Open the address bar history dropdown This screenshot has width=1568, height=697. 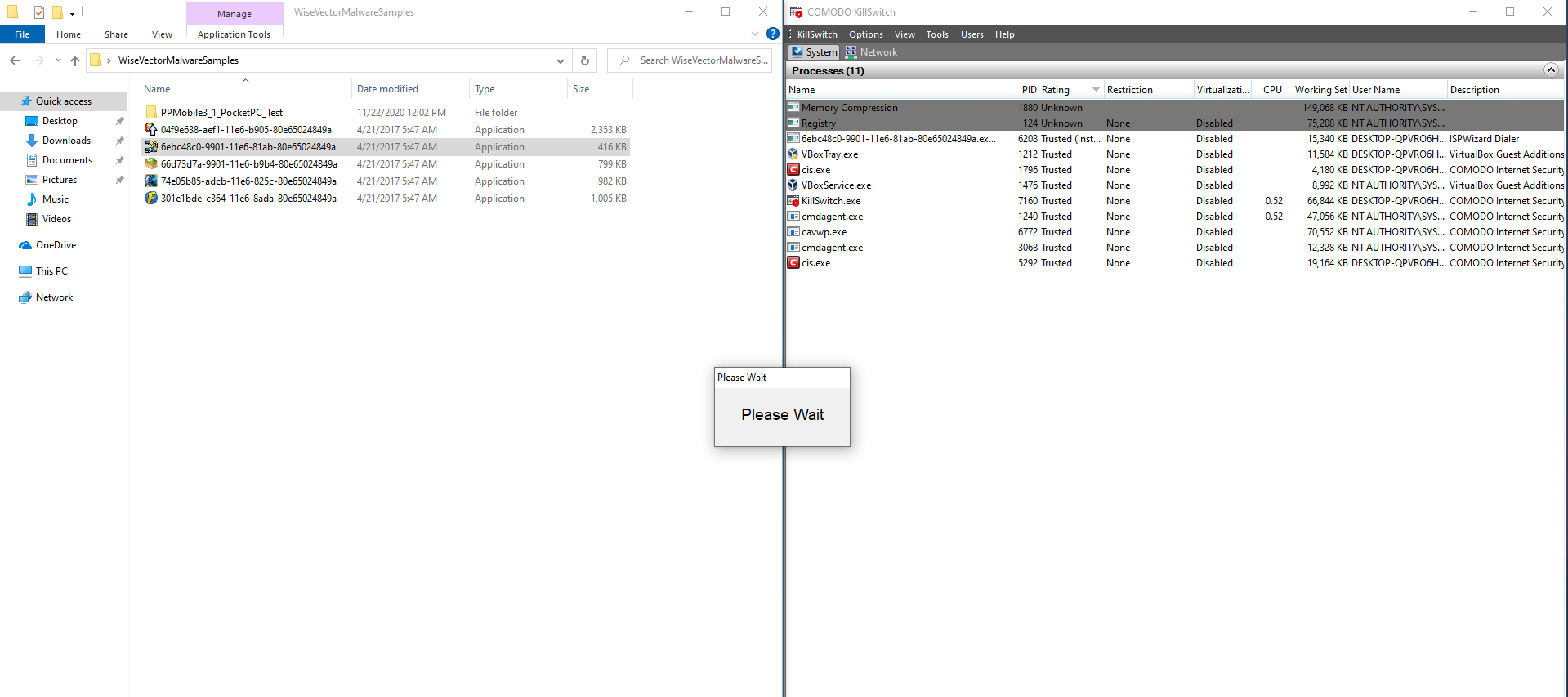pyautogui.click(x=561, y=60)
